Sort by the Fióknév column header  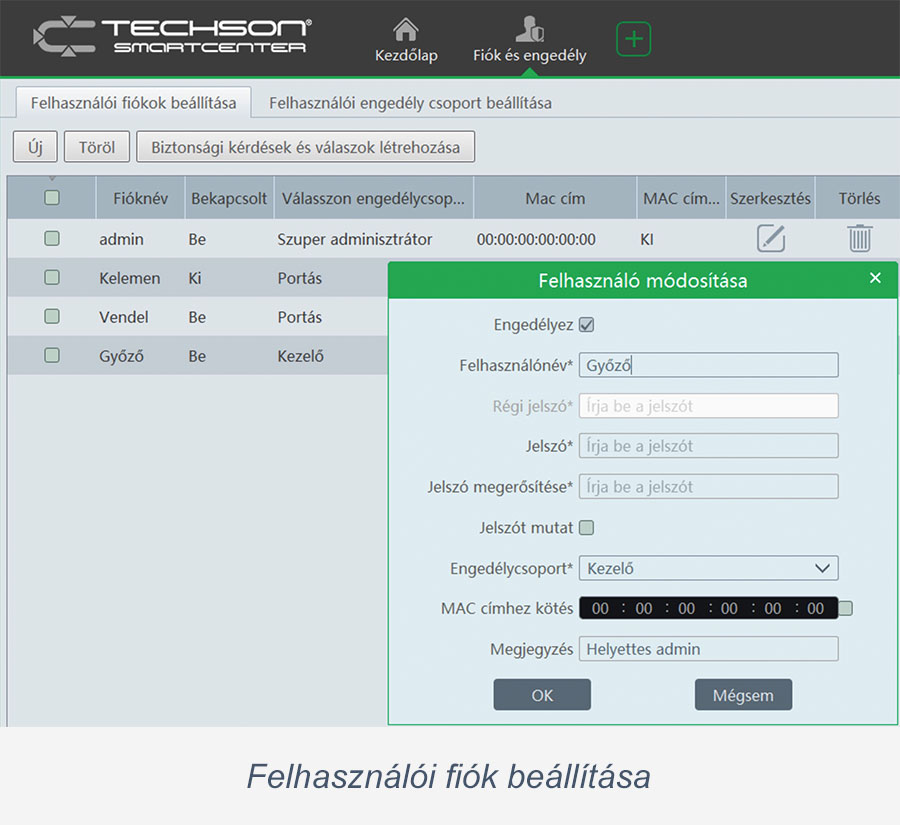tap(140, 199)
